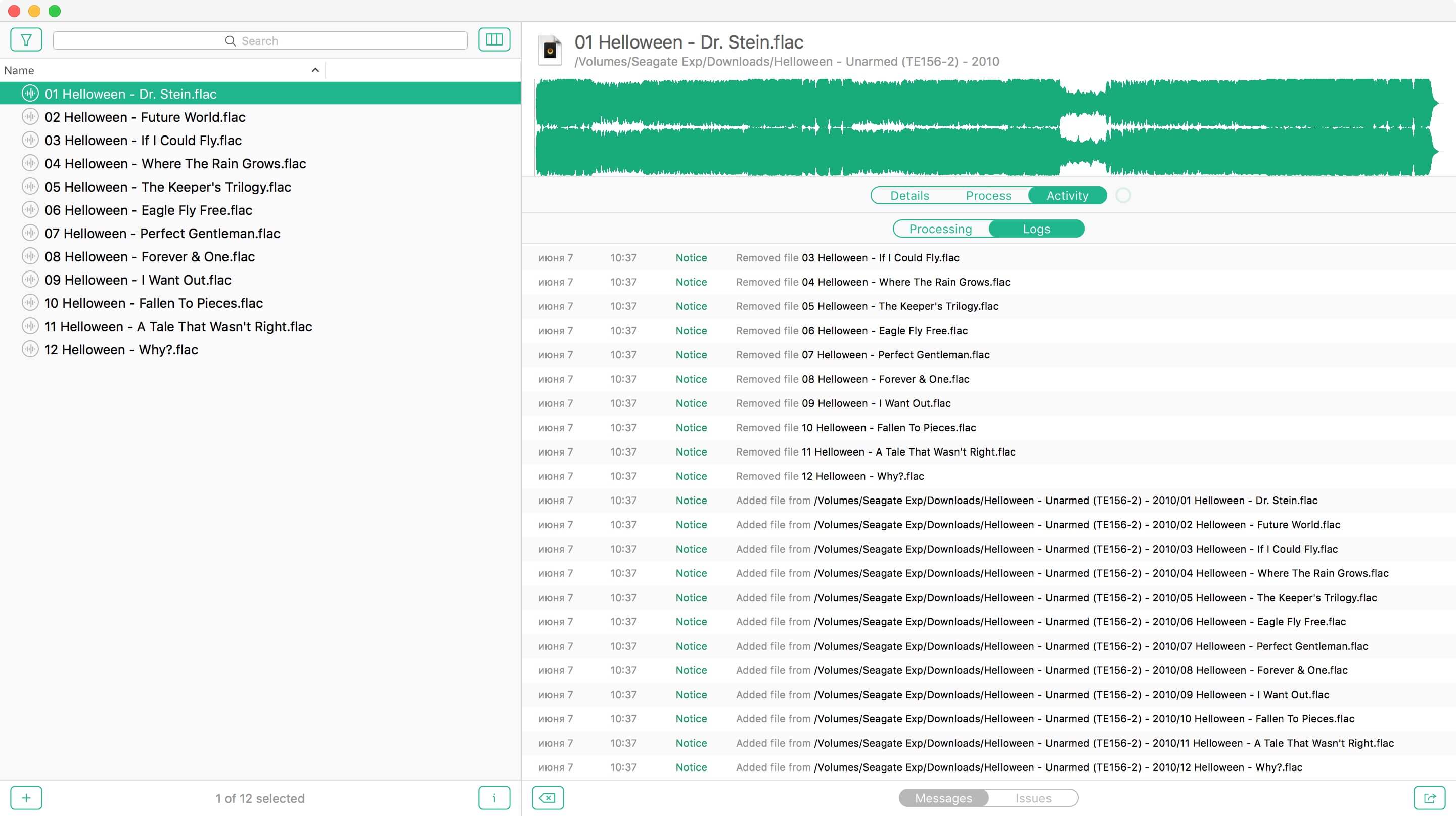
Task: Open the info button in the bottom bar
Action: coord(494,798)
